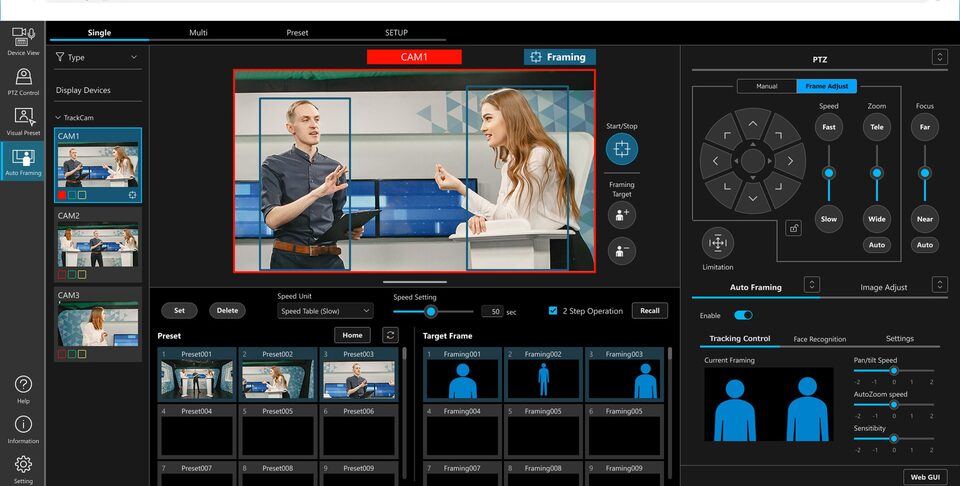Viewport: 960px width, 486px height.
Task: Select Frame Adjust PTZ mode
Action: tap(827, 86)
